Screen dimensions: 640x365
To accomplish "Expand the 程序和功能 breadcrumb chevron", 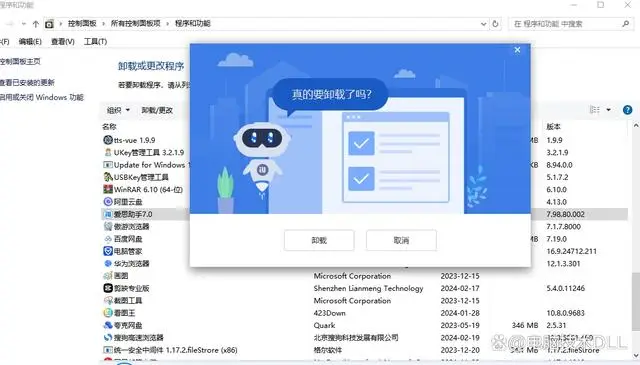I will coord(167,24).
